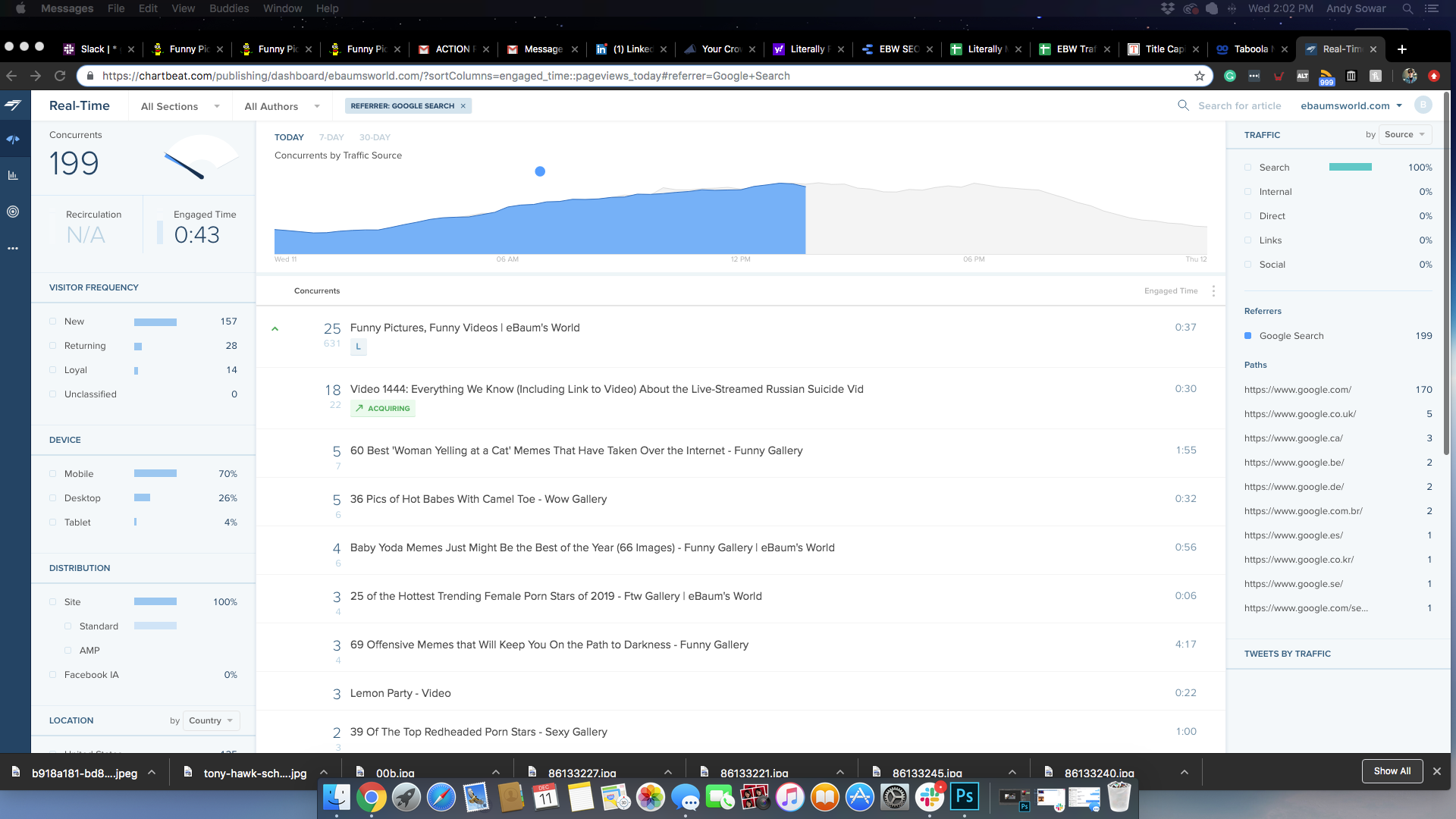Image resolution: width=1456 pixels, height=819 pixels.
Task: Collapse the Funny Pictures article row chevron
Action: click(x=275, y=329)
